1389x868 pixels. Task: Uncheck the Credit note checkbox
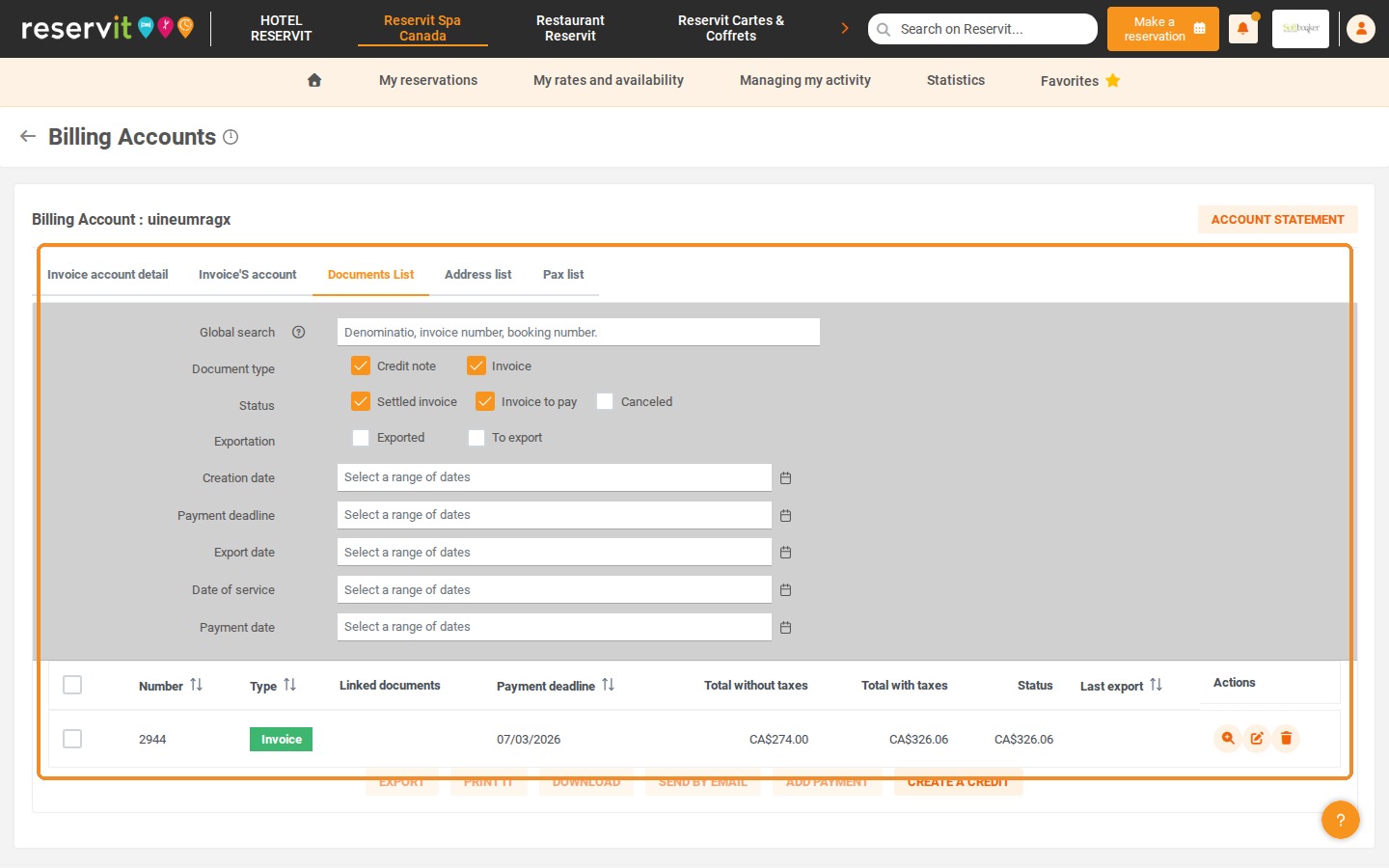pyautogui.click(x=361, y=366)
